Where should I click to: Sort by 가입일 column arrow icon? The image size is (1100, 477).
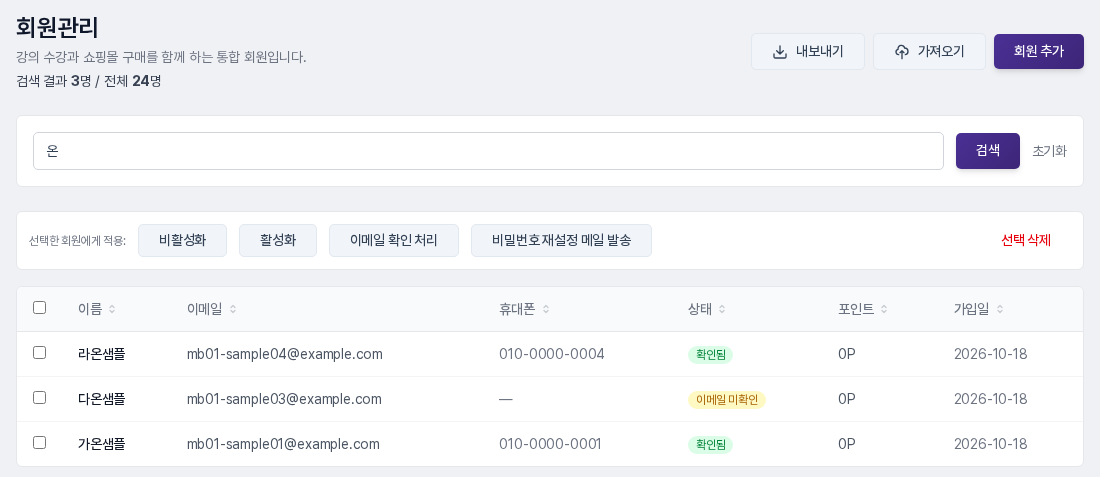coord(1000,309)
